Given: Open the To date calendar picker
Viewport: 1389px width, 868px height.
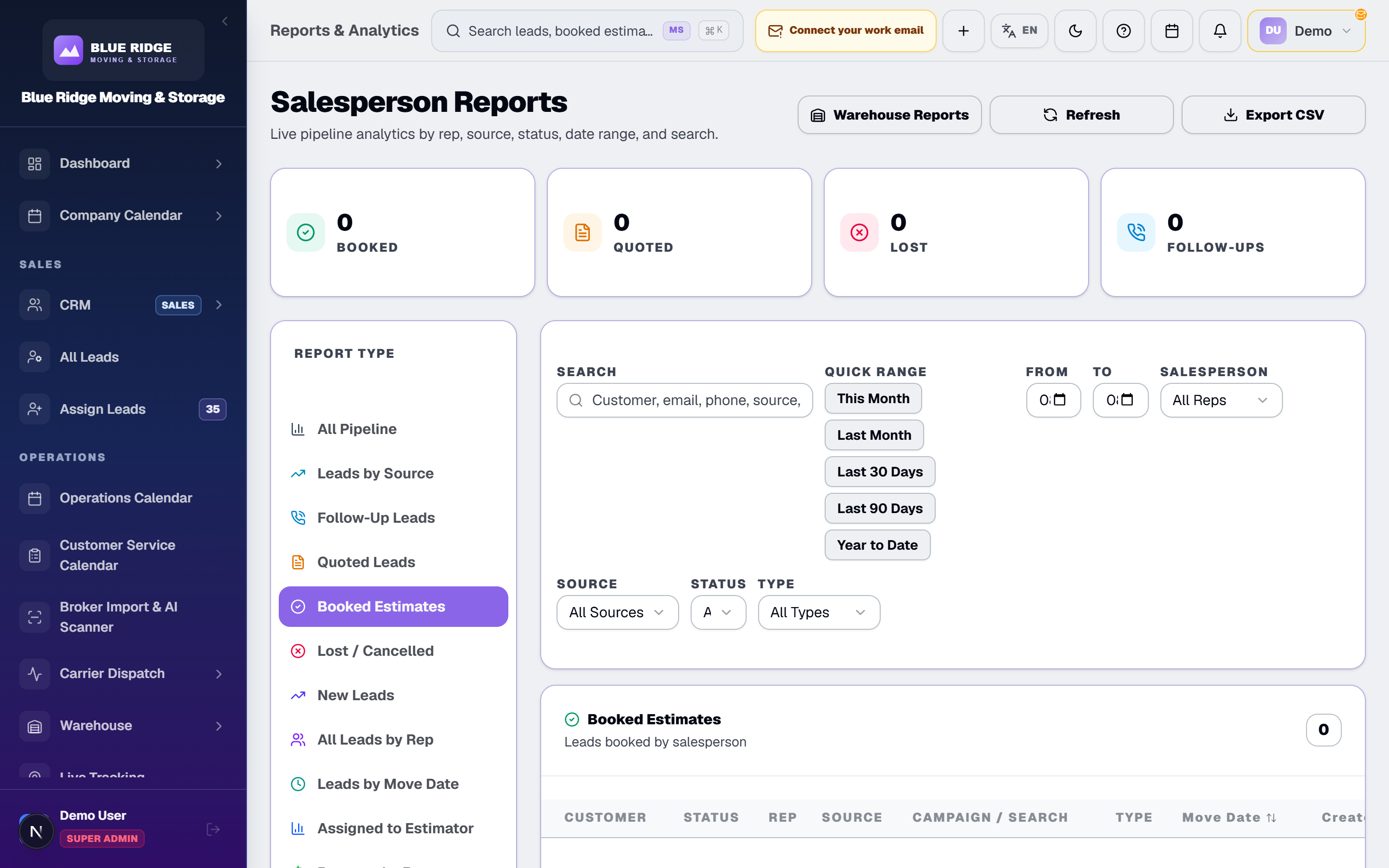Looking at the screenshot, I should pyautogui.click(x=1127, y=400).
